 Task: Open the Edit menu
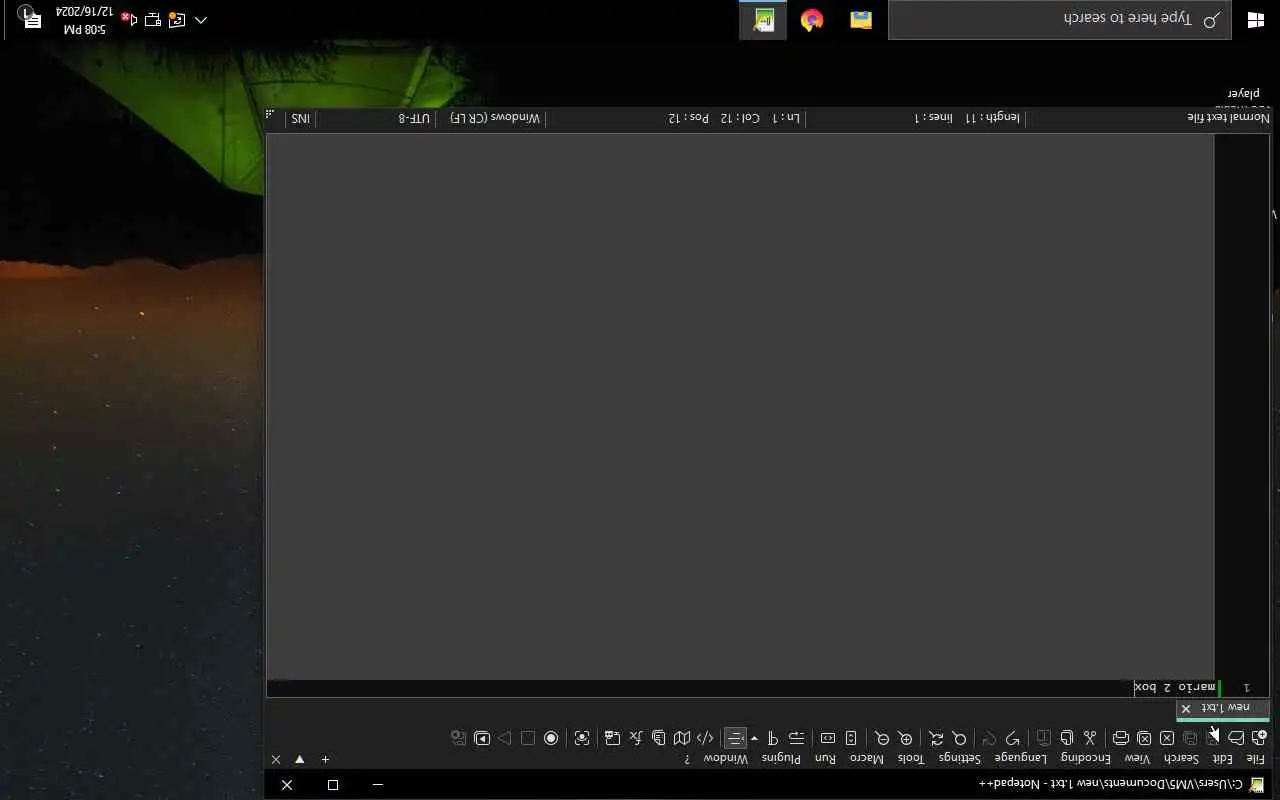[x=1221, y=758]
